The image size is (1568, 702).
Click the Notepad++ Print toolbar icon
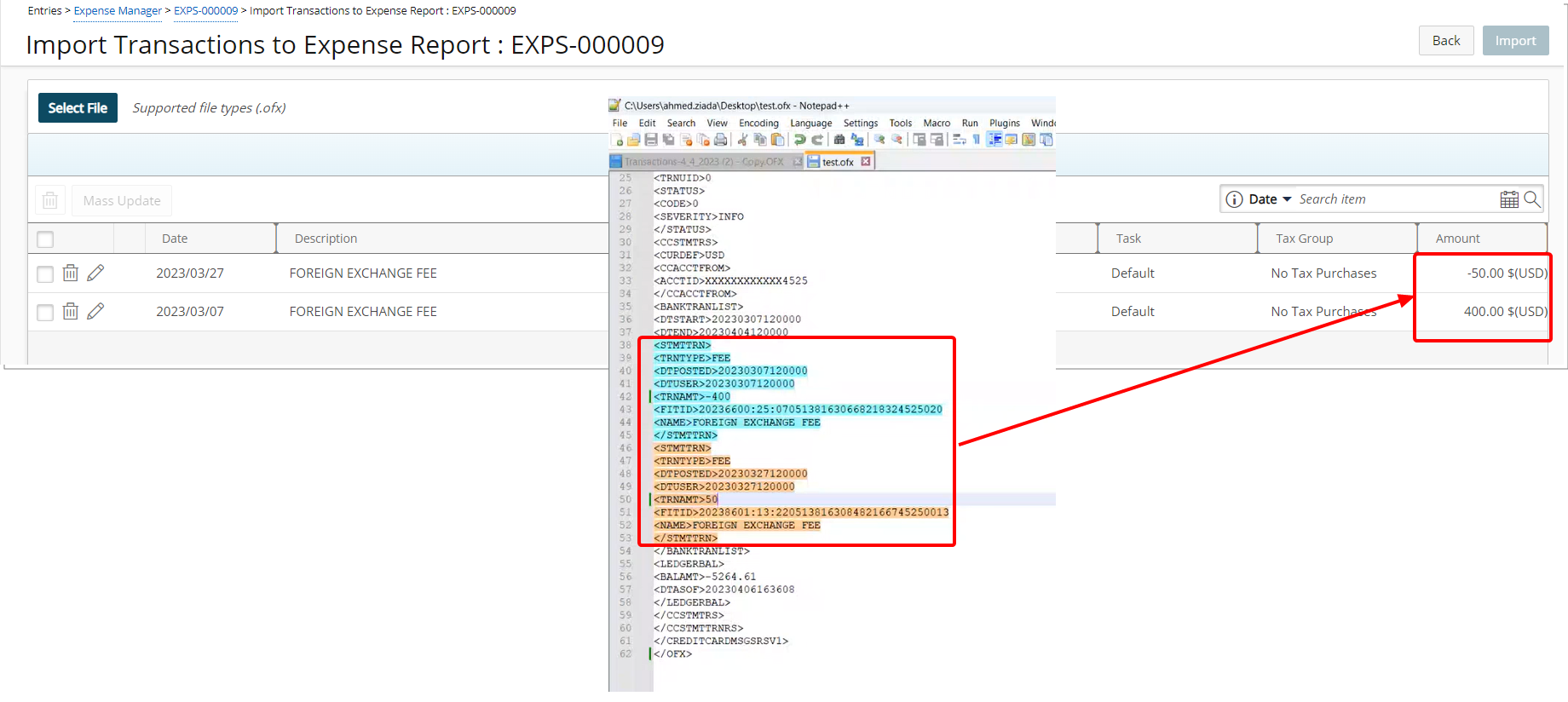[x=721, y=140]
